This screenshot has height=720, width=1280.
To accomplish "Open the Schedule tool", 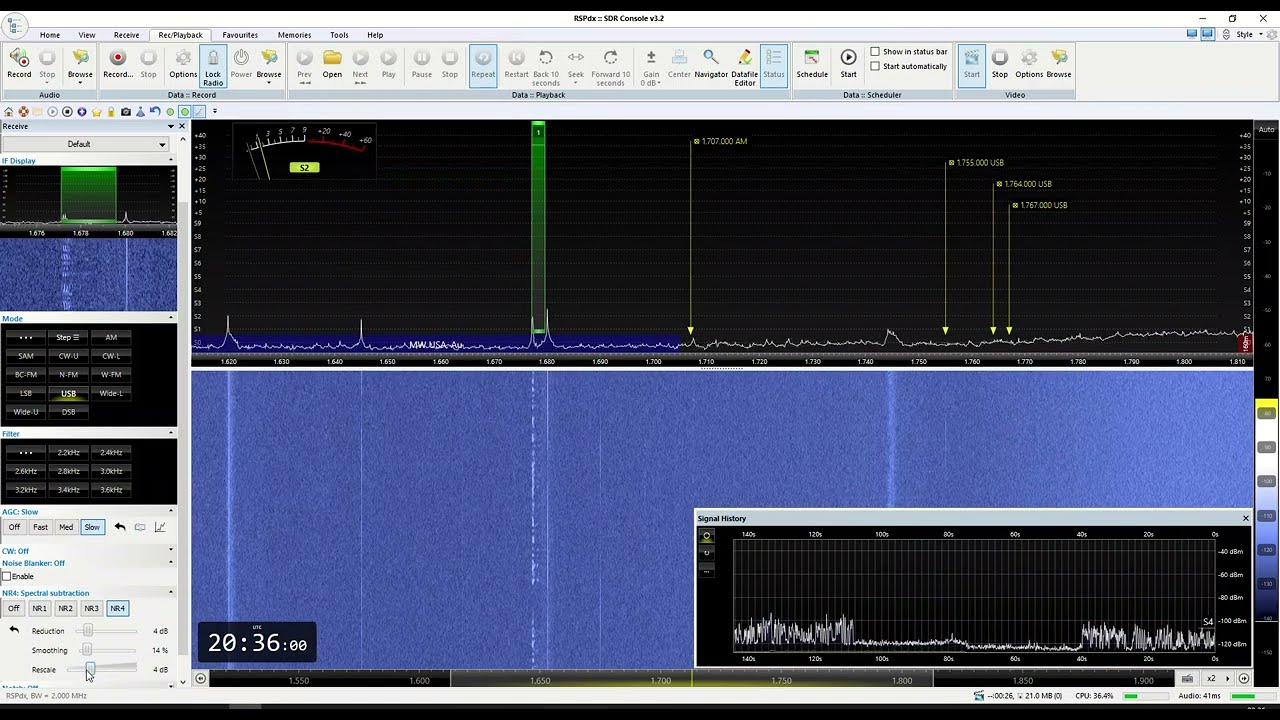I will coord(812,63).
